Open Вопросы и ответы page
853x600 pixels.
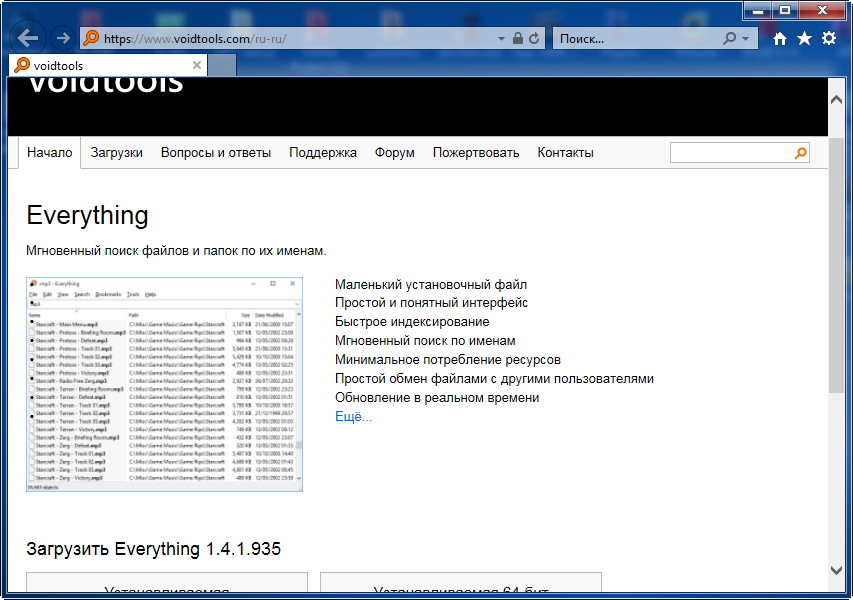click(x=216, y=153)
